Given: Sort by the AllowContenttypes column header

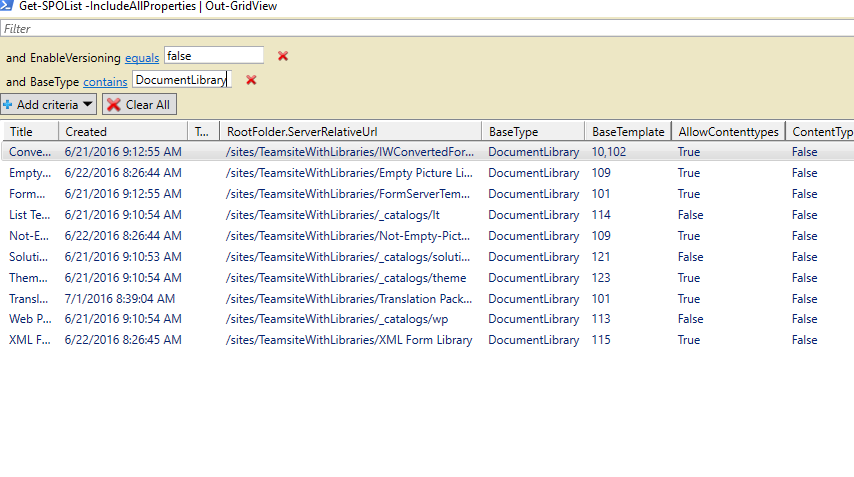Looking at the screenshot, I should click(x=728, y=131).
